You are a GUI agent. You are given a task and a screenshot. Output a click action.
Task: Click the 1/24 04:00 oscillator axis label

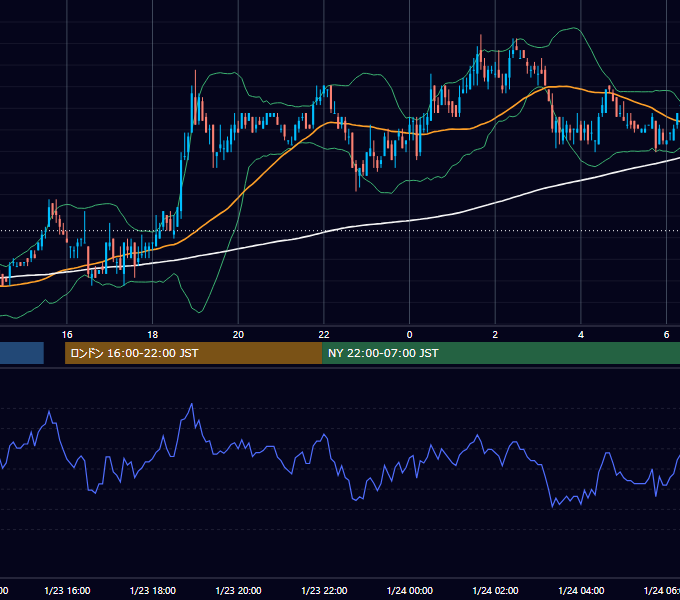click(581, 590)
